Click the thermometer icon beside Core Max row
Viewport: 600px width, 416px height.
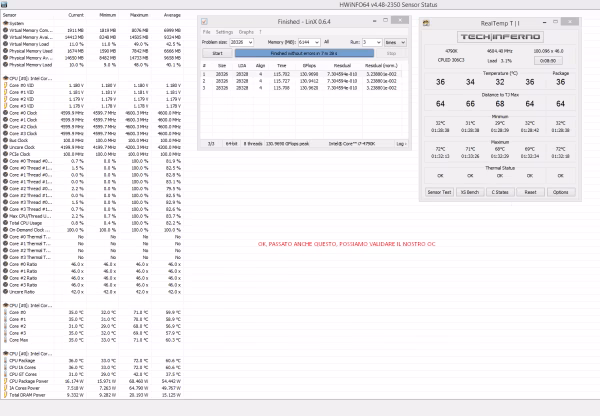pos(5,340)
